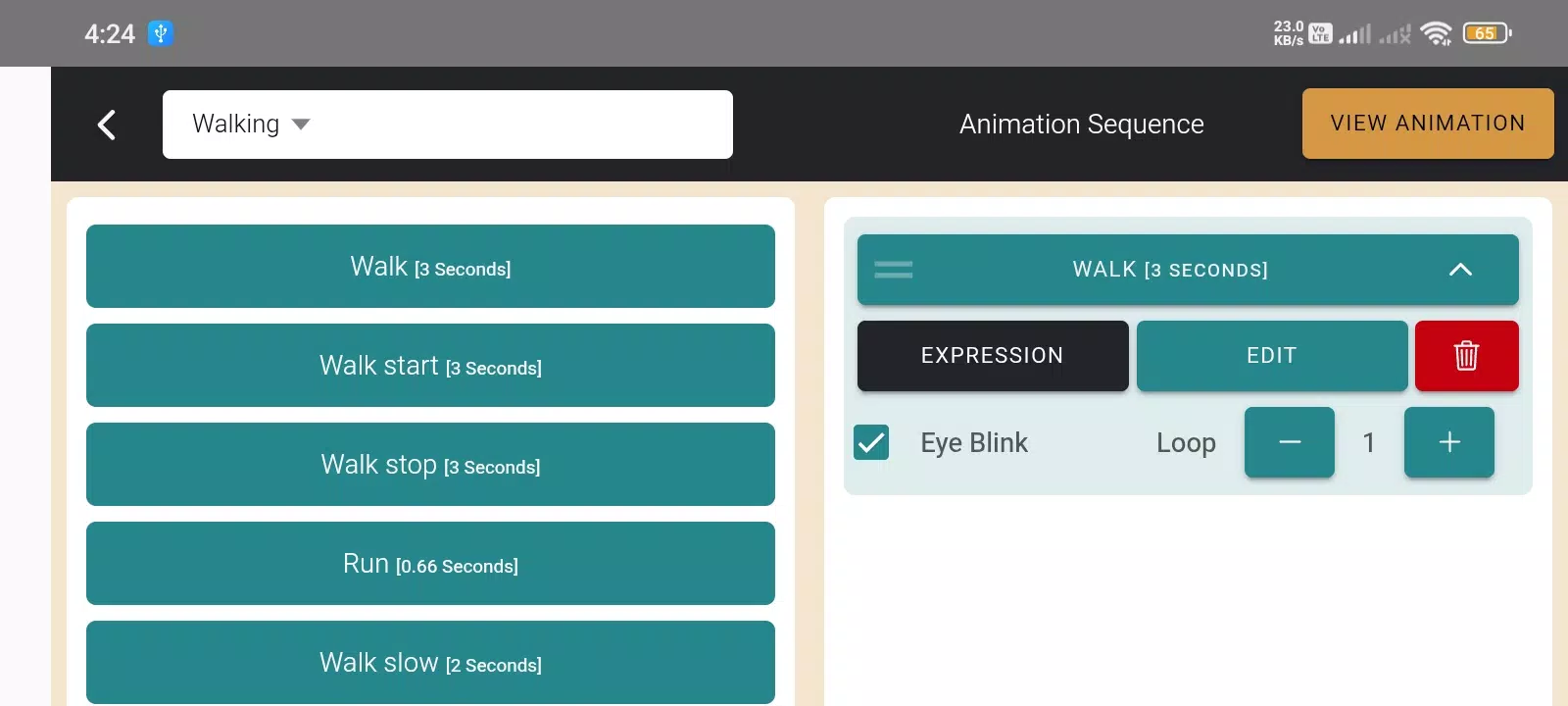Viewport: 1568px width, 706px height.
Task: Open the Expression settings
Action: point(992,356)
